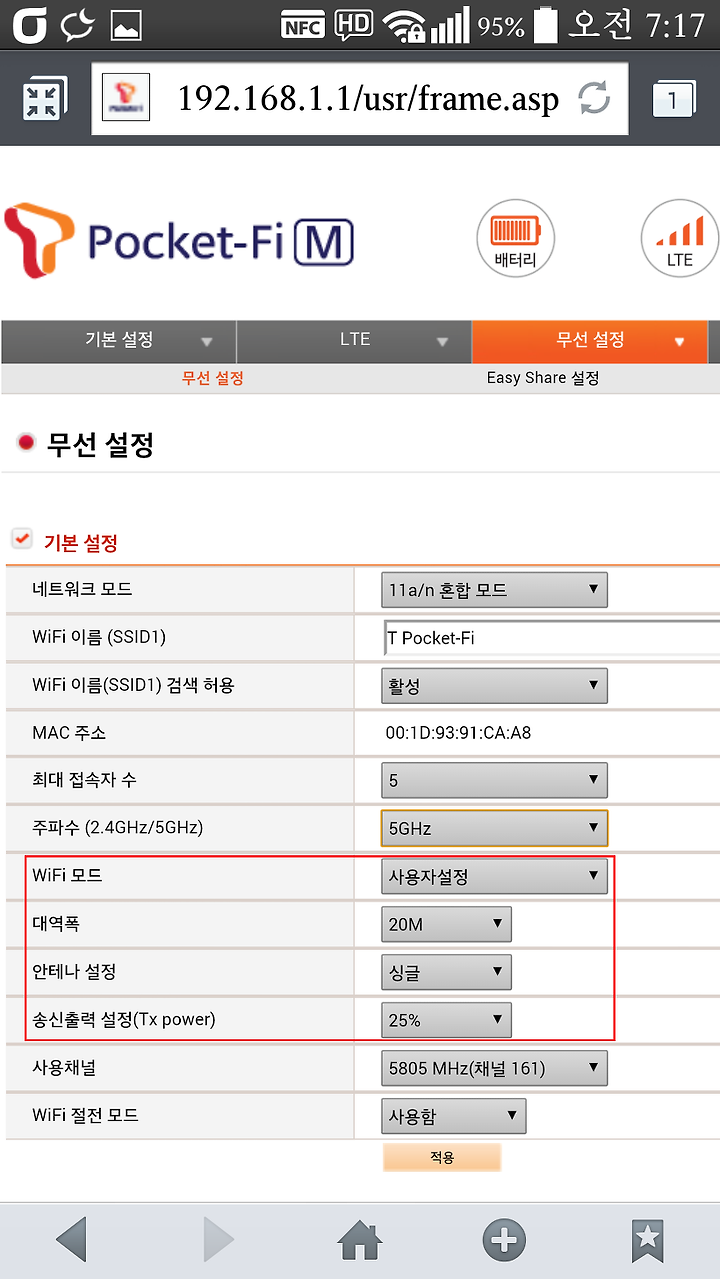The width and height of the screenshot is (720, 1279).
Task: Tap the clock showing 오전 7:17
Action: tap(637, 25)
